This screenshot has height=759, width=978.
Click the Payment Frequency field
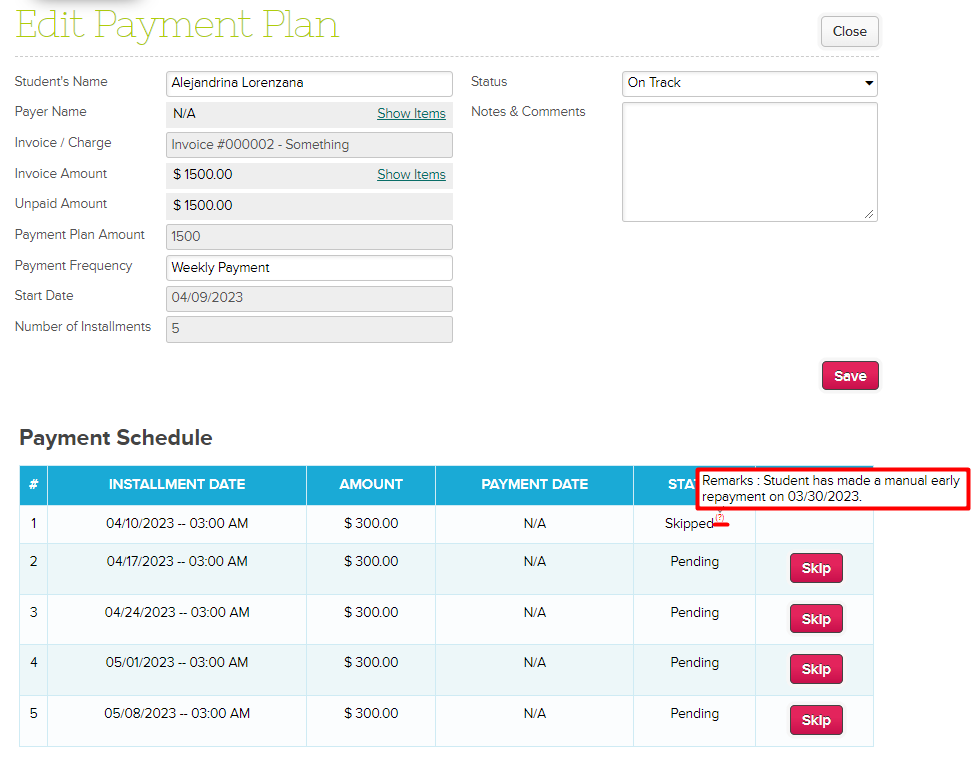(309, 268)
